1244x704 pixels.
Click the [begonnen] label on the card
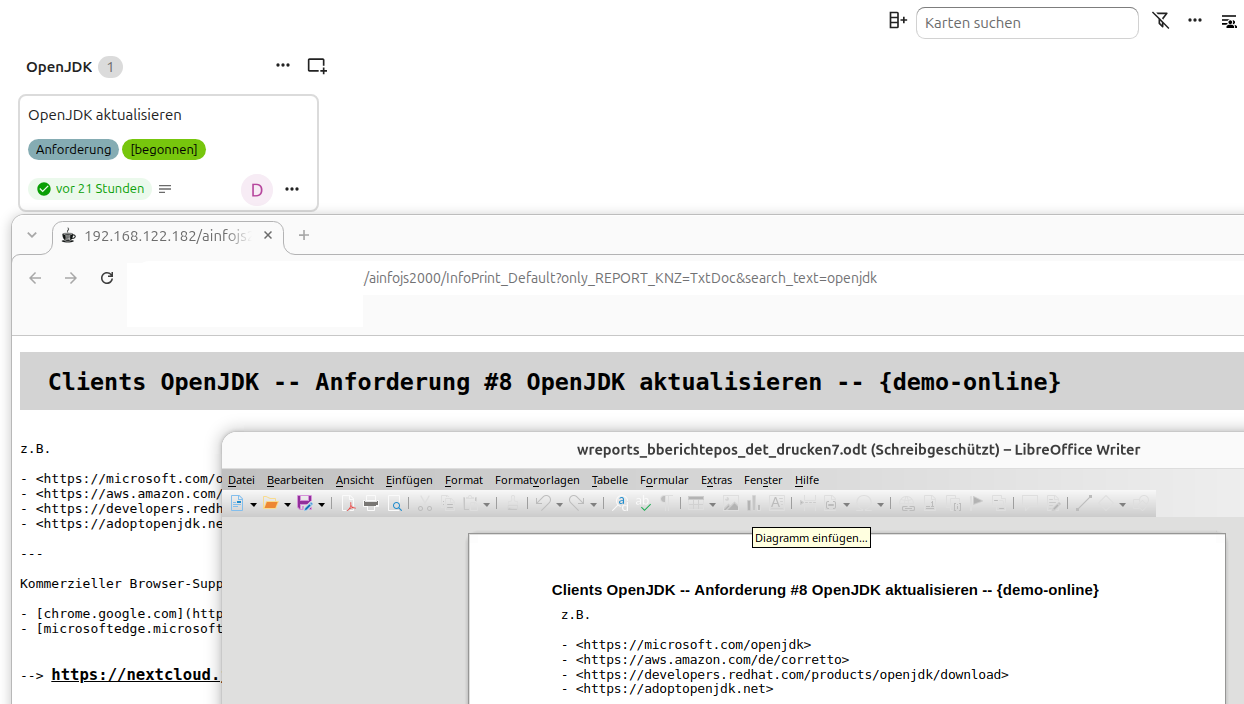point(164,150)
